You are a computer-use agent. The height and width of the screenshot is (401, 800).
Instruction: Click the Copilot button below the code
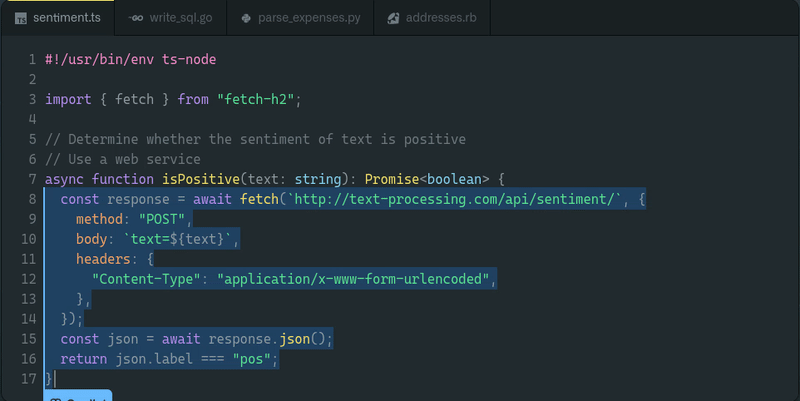tap(77, 397)
